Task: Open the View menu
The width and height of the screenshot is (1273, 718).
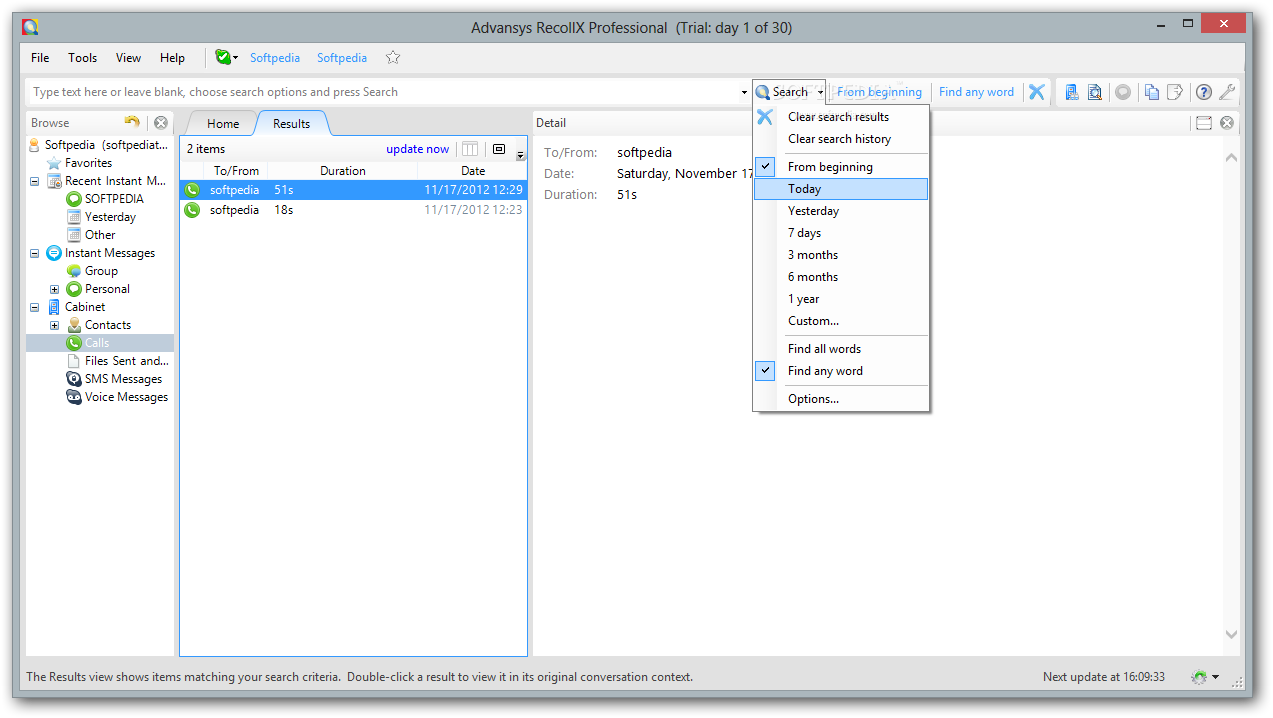Action: coord(128,58)
